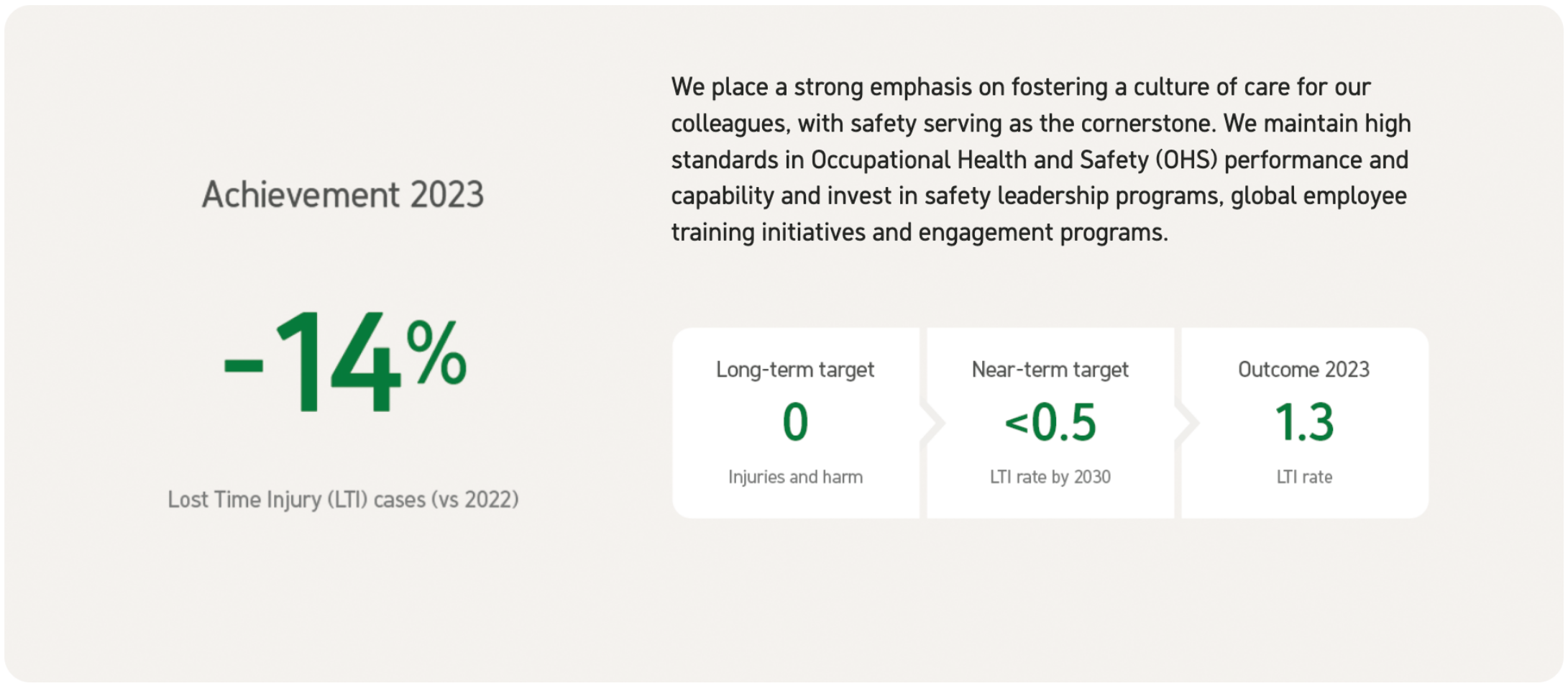Click the Outcome 2023 card

coord(1305,423)
